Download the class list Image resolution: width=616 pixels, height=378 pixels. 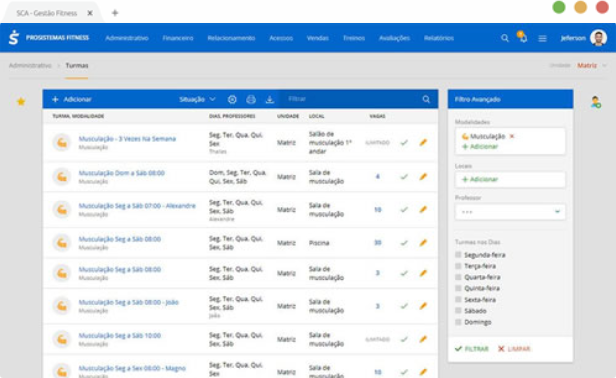coord(270,99)
